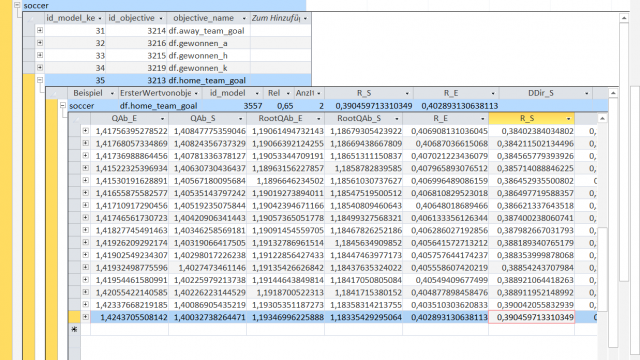The height and width of the screenshot is (360, 640).
Task: Click QAb_S cell 1,40032738264471
Action: [208, 317]
